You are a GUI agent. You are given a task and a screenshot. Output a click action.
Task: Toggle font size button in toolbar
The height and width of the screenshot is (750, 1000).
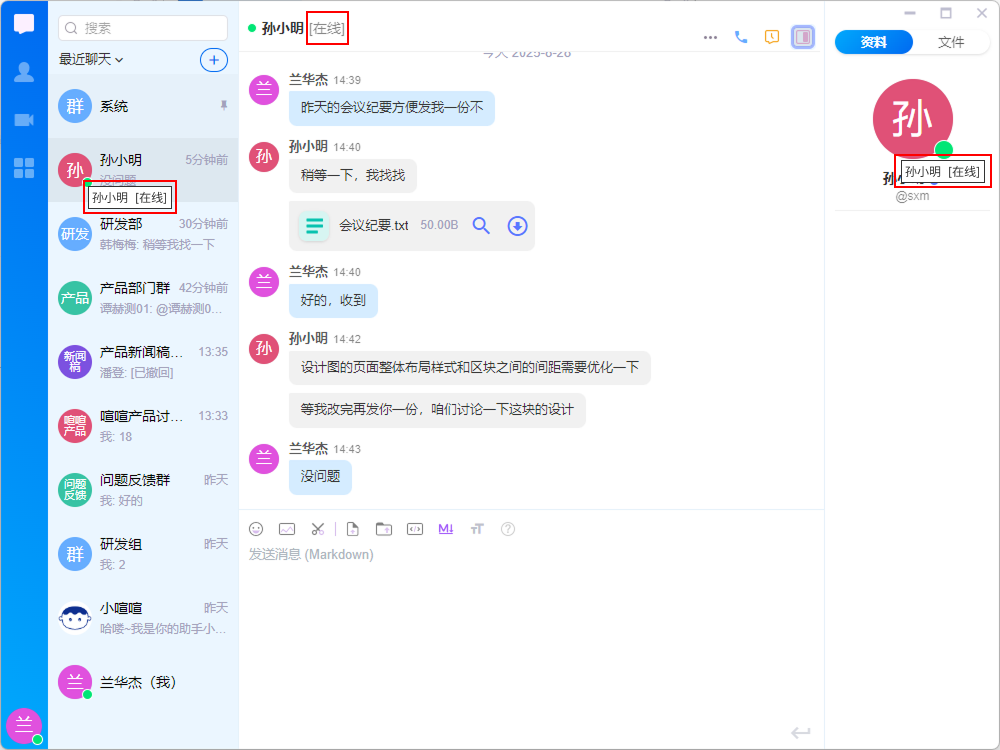pos(477,529)
